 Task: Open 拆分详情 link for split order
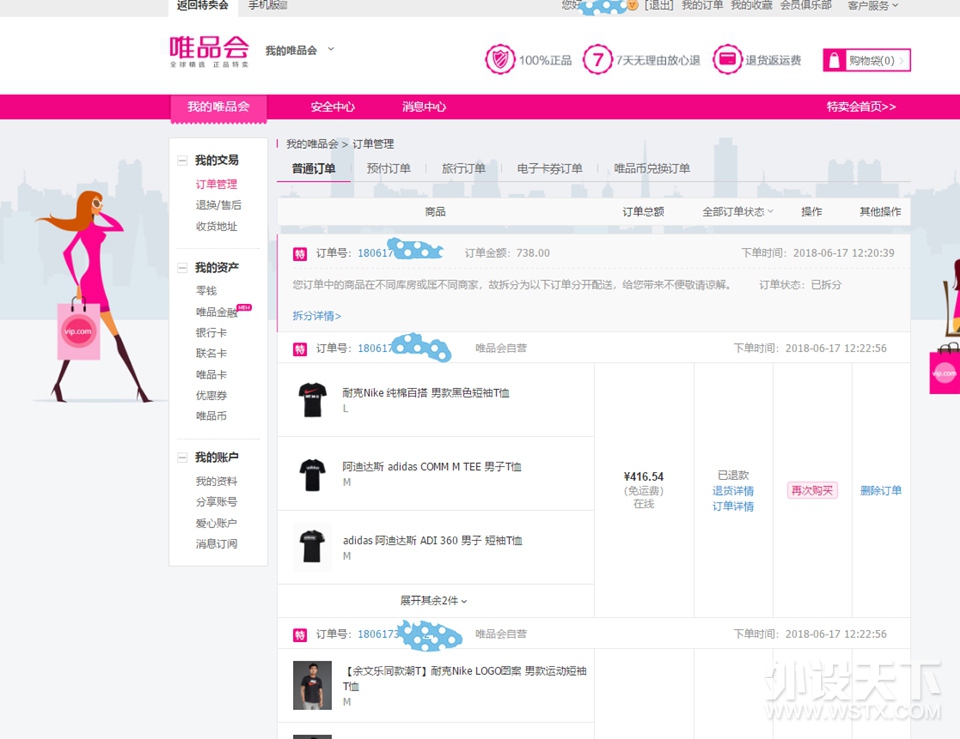click(316, 316)
